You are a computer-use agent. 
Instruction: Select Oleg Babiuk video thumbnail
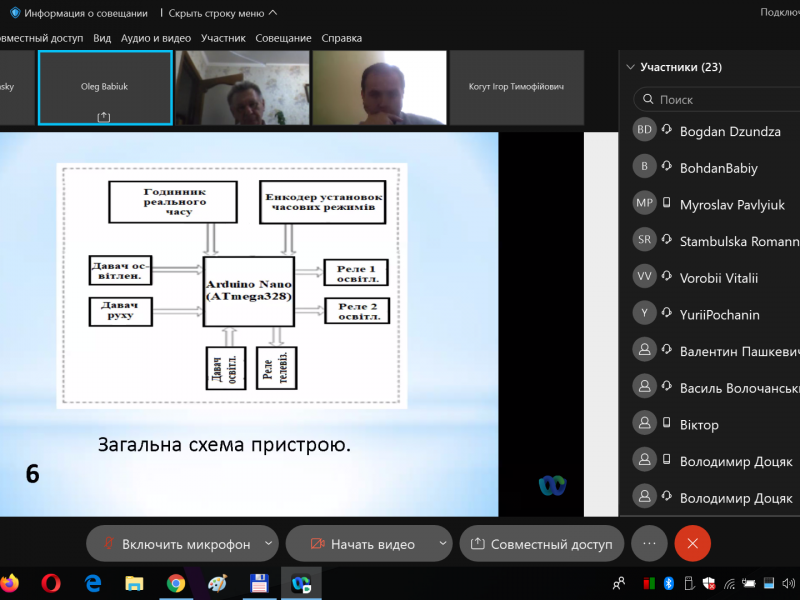(x=105, y=88)
